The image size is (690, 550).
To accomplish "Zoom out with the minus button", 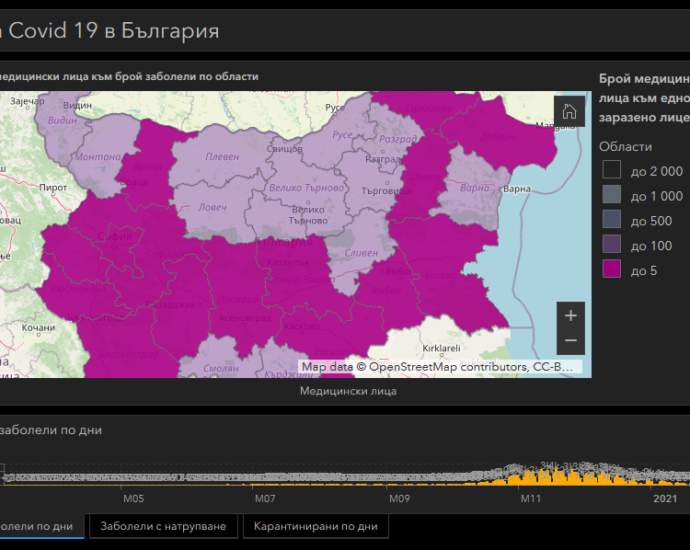I will click(x=571, y=341).
